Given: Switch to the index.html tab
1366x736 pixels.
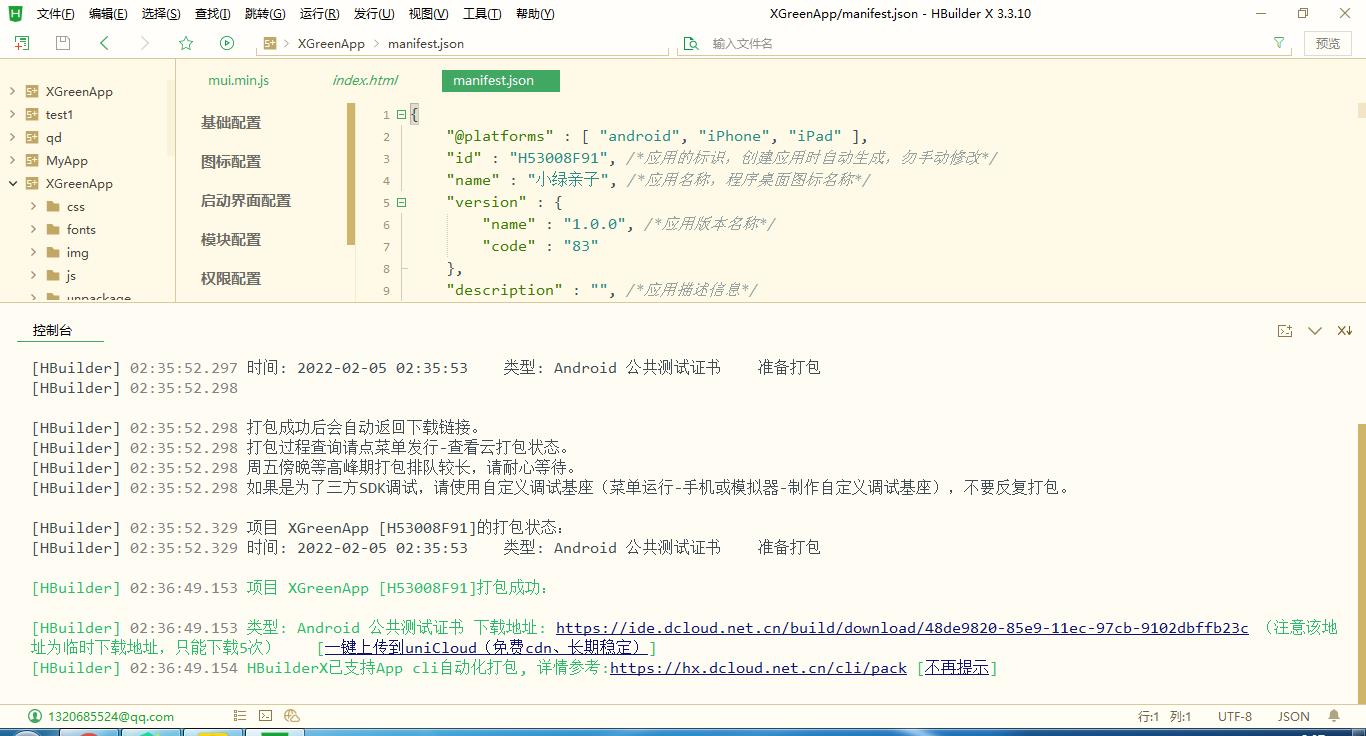Looking at the screenshot, I should pos(365,80).
